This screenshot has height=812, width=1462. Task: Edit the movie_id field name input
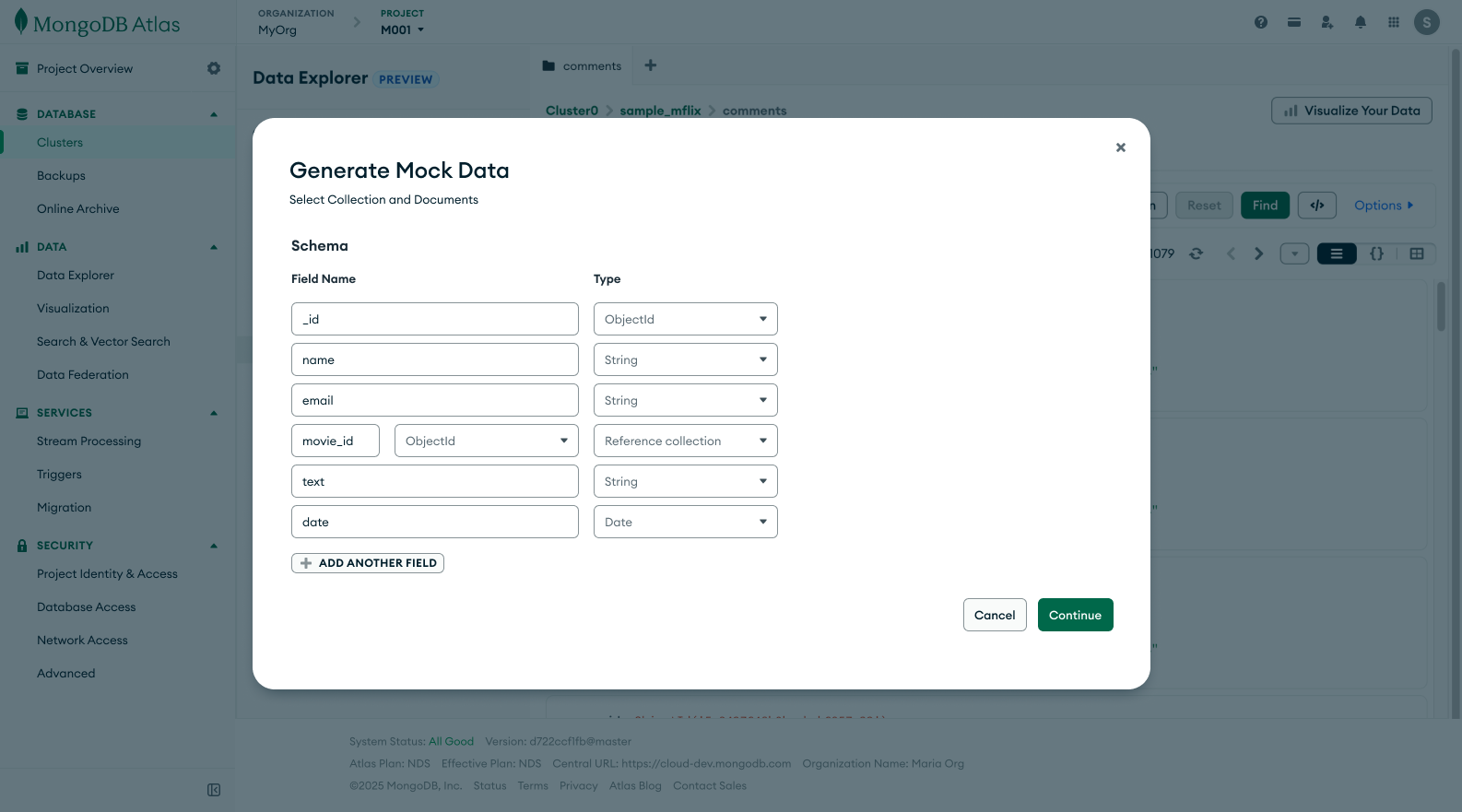tap(336, 441)
